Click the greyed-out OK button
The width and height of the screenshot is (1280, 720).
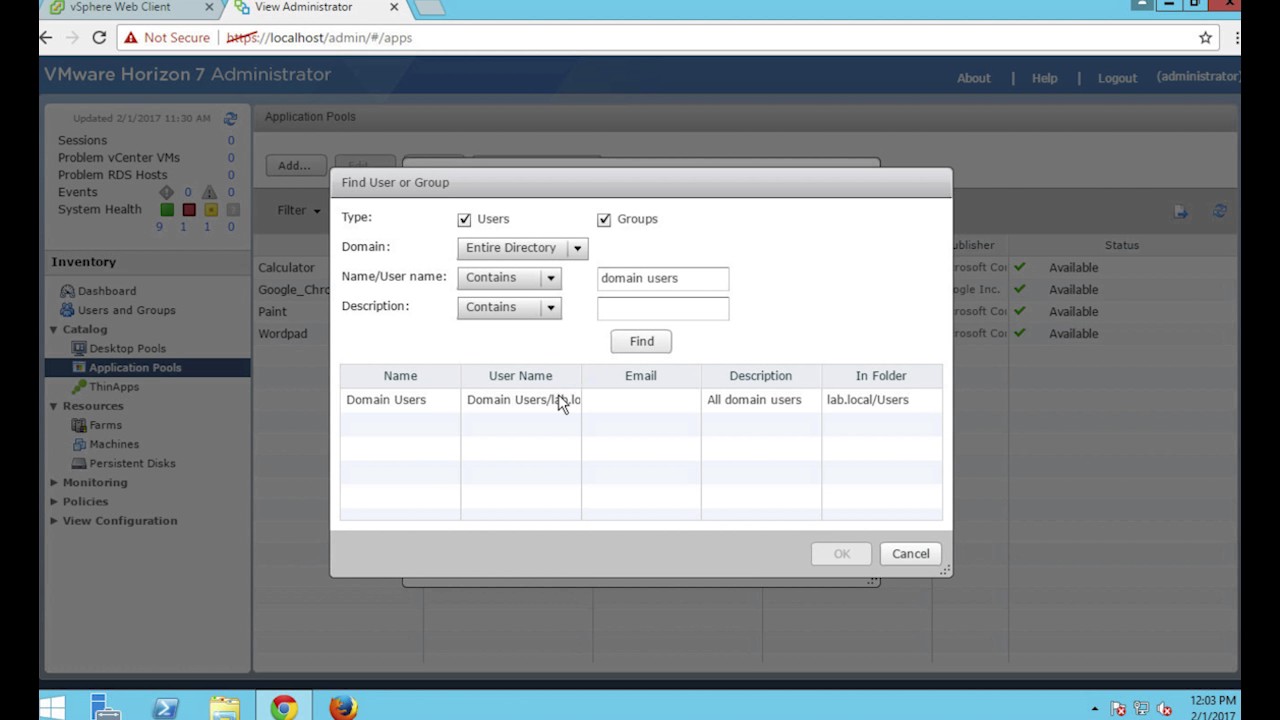(841, 554)
